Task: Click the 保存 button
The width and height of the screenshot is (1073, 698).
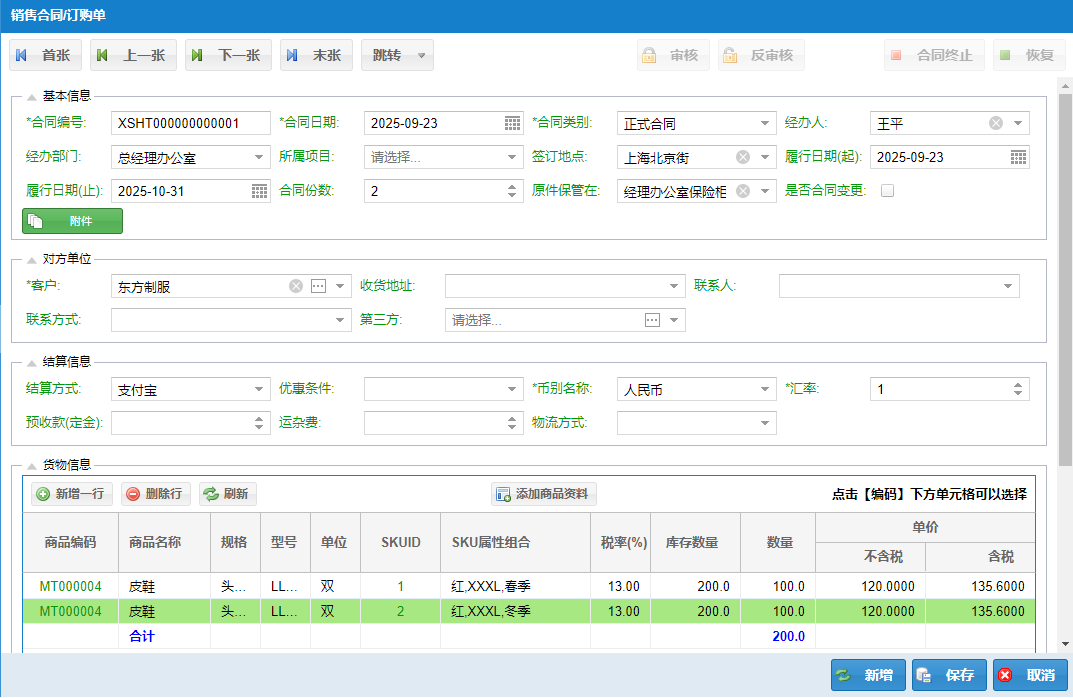Action: click(948, 675)
